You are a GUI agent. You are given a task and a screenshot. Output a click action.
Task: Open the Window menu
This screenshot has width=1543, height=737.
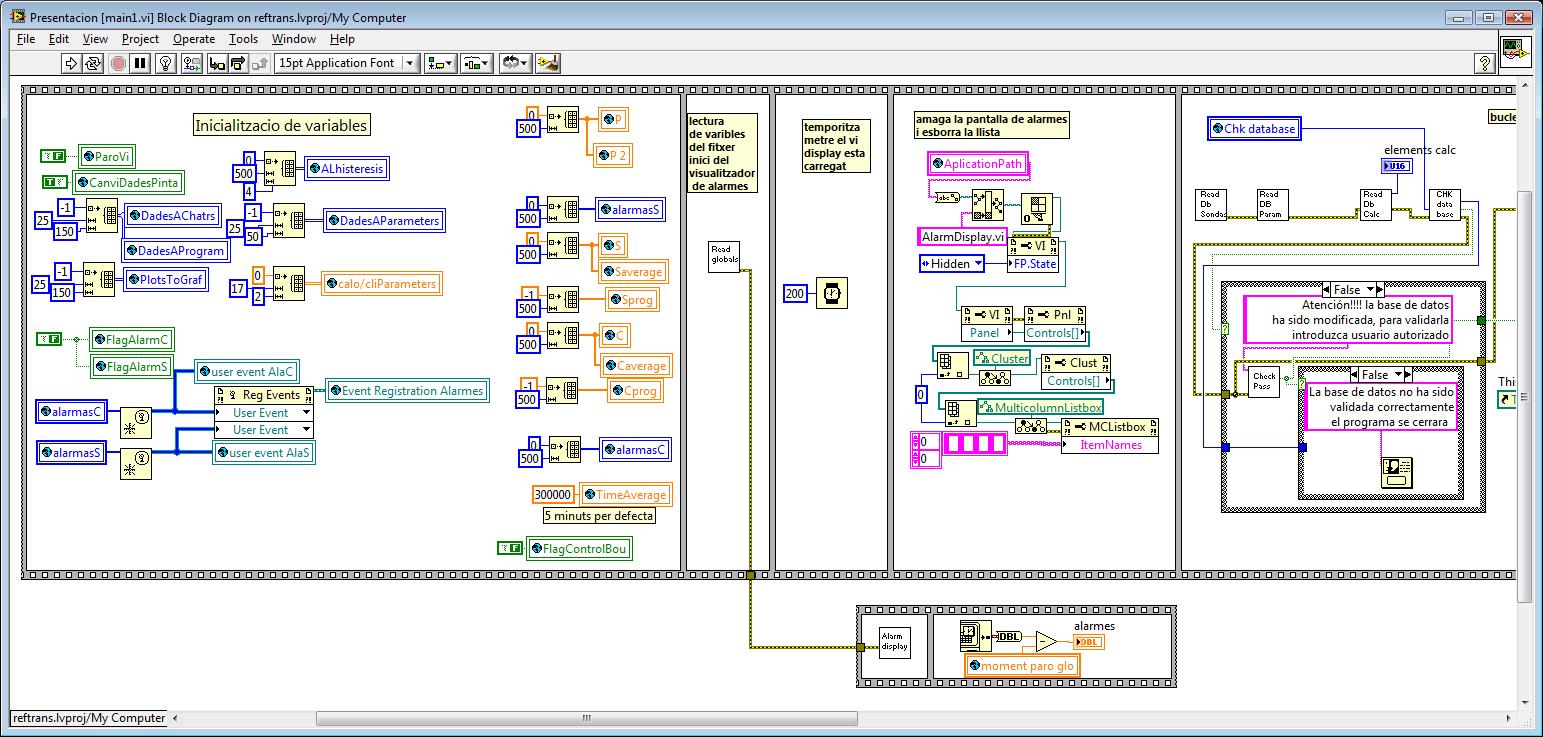click(x=294, y=39)
